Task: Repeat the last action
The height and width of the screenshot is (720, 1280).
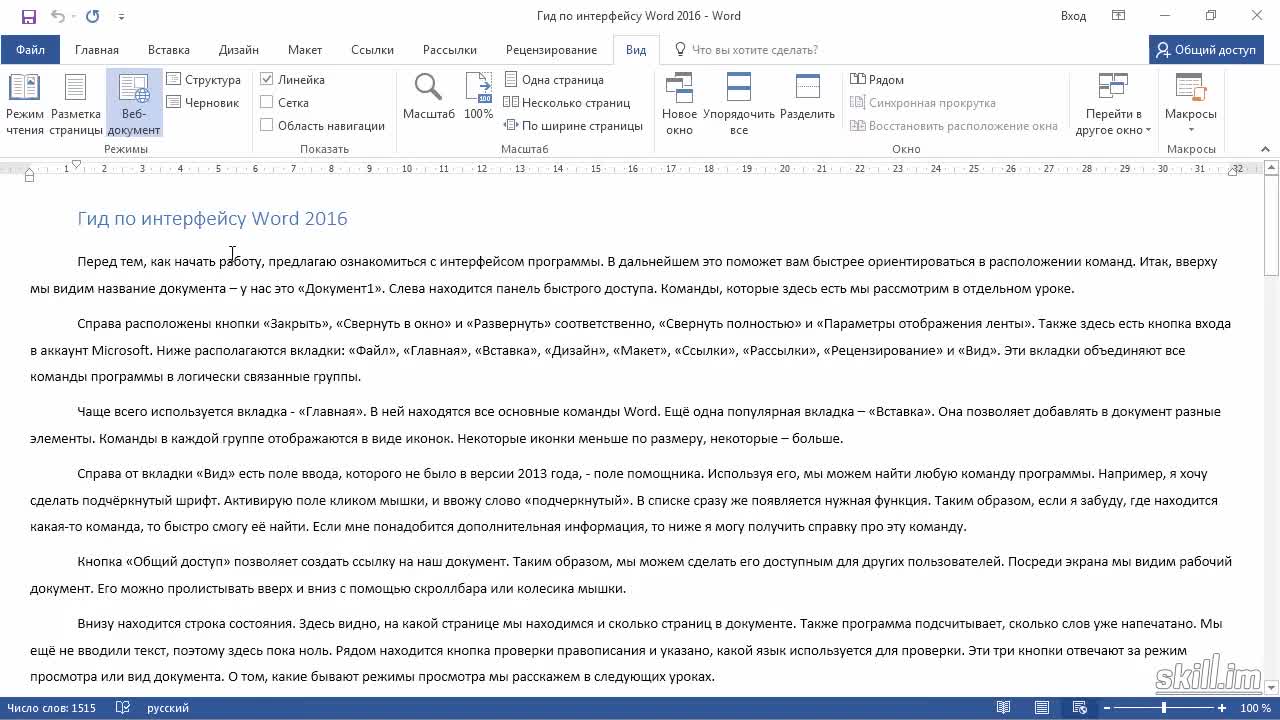Action: click(93, 16)
